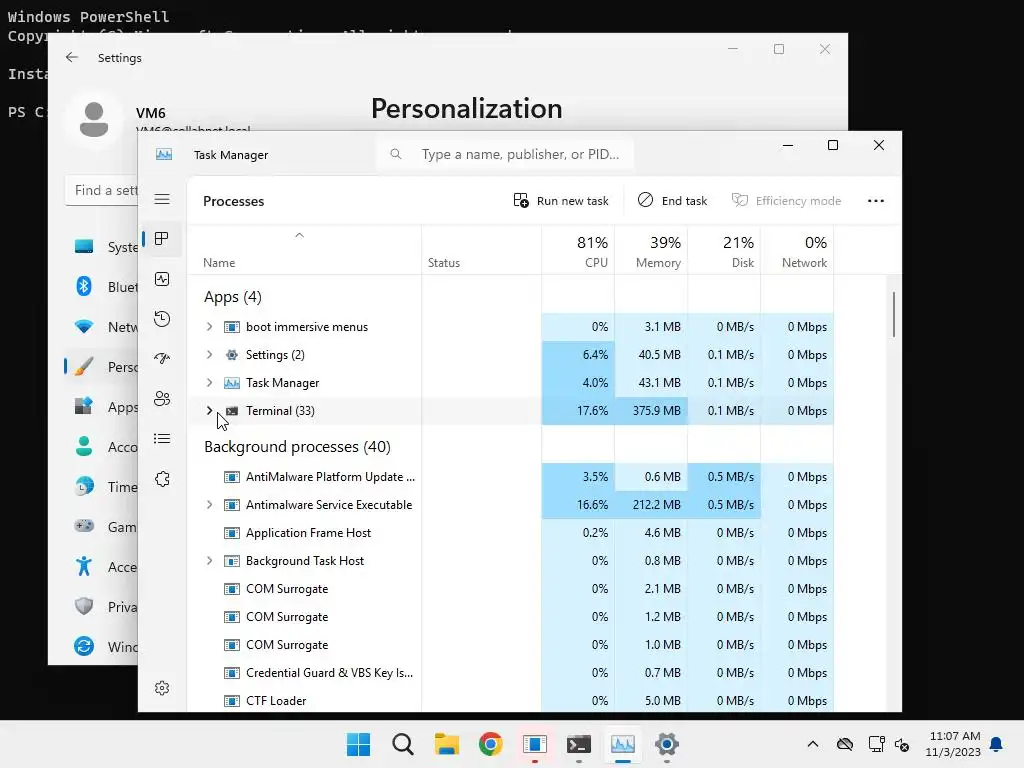Select AntiMalware Platform Update process row
The image size is (1024, 768).
(x=511, y=477)
